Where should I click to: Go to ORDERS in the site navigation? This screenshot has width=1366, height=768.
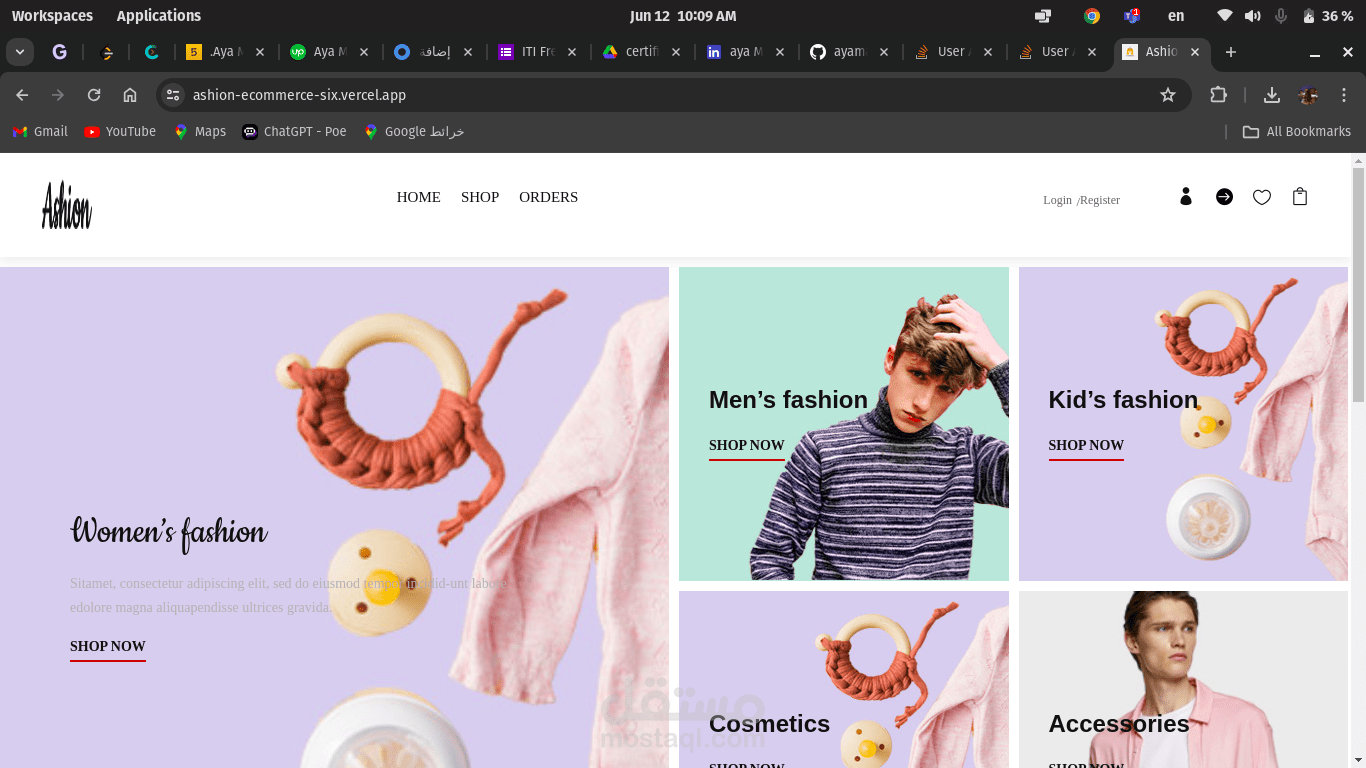[548, 197]
